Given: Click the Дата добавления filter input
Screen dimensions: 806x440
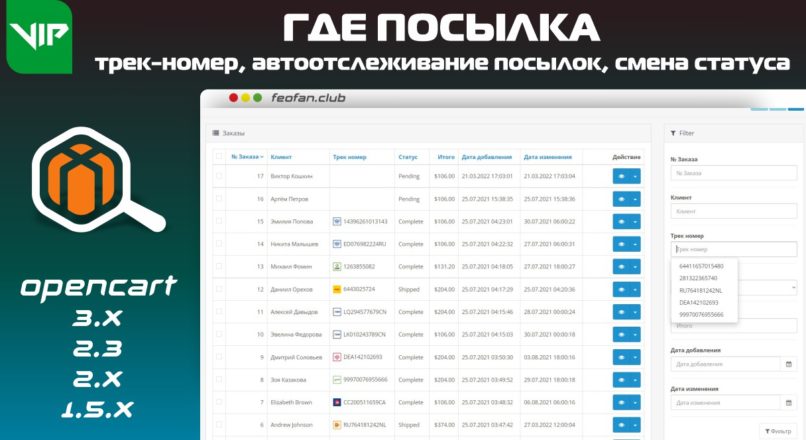Looking at the screenshot, I should 725,364.
